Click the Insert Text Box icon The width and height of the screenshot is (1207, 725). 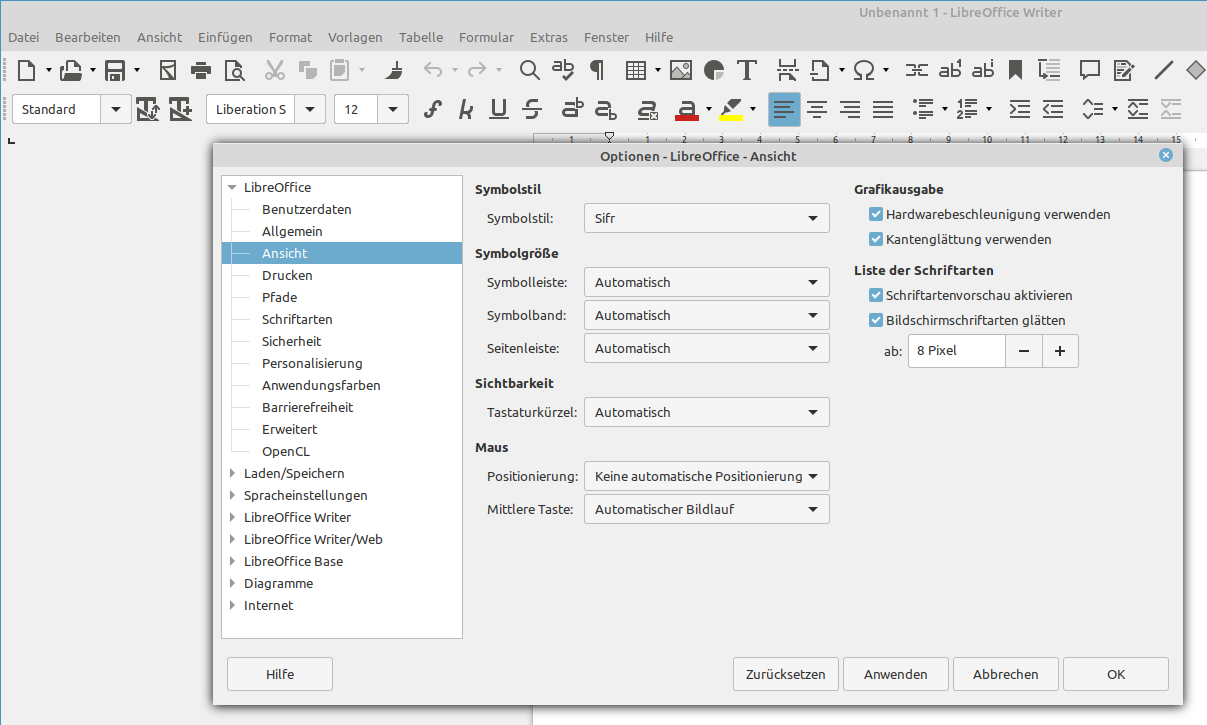click(747, 70)
